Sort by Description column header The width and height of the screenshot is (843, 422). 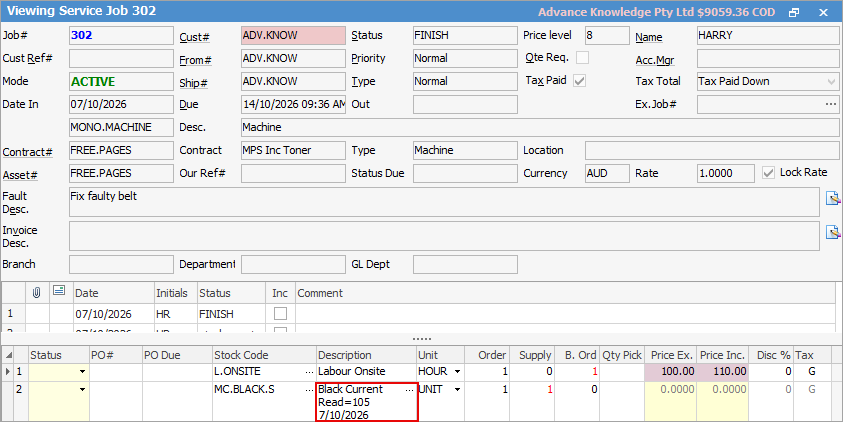[x=366, y=355]
